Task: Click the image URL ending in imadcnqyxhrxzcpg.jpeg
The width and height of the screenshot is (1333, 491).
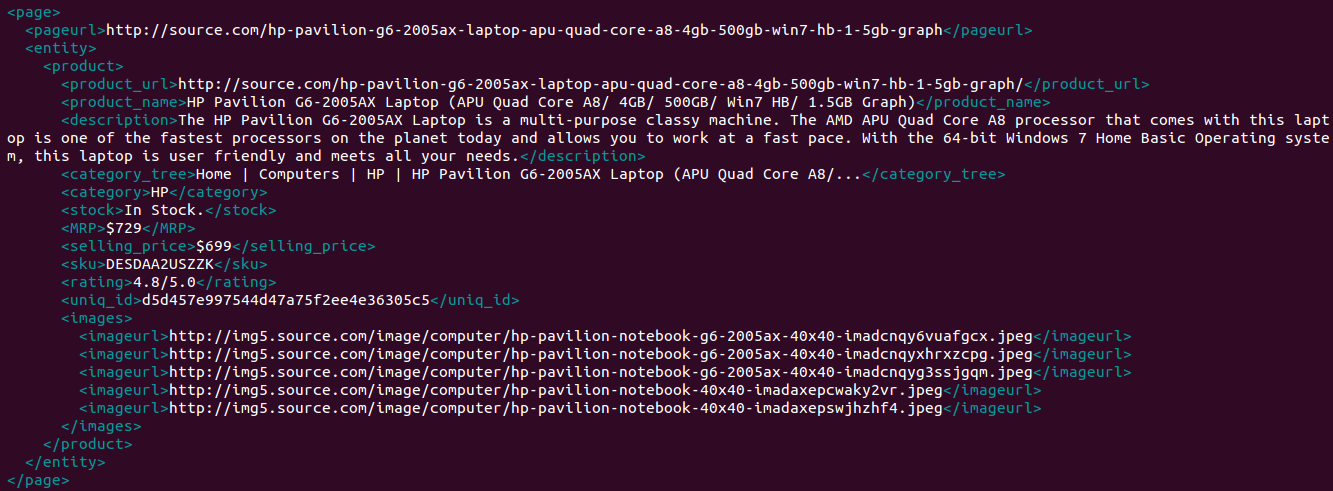Action: pos(601,354)
